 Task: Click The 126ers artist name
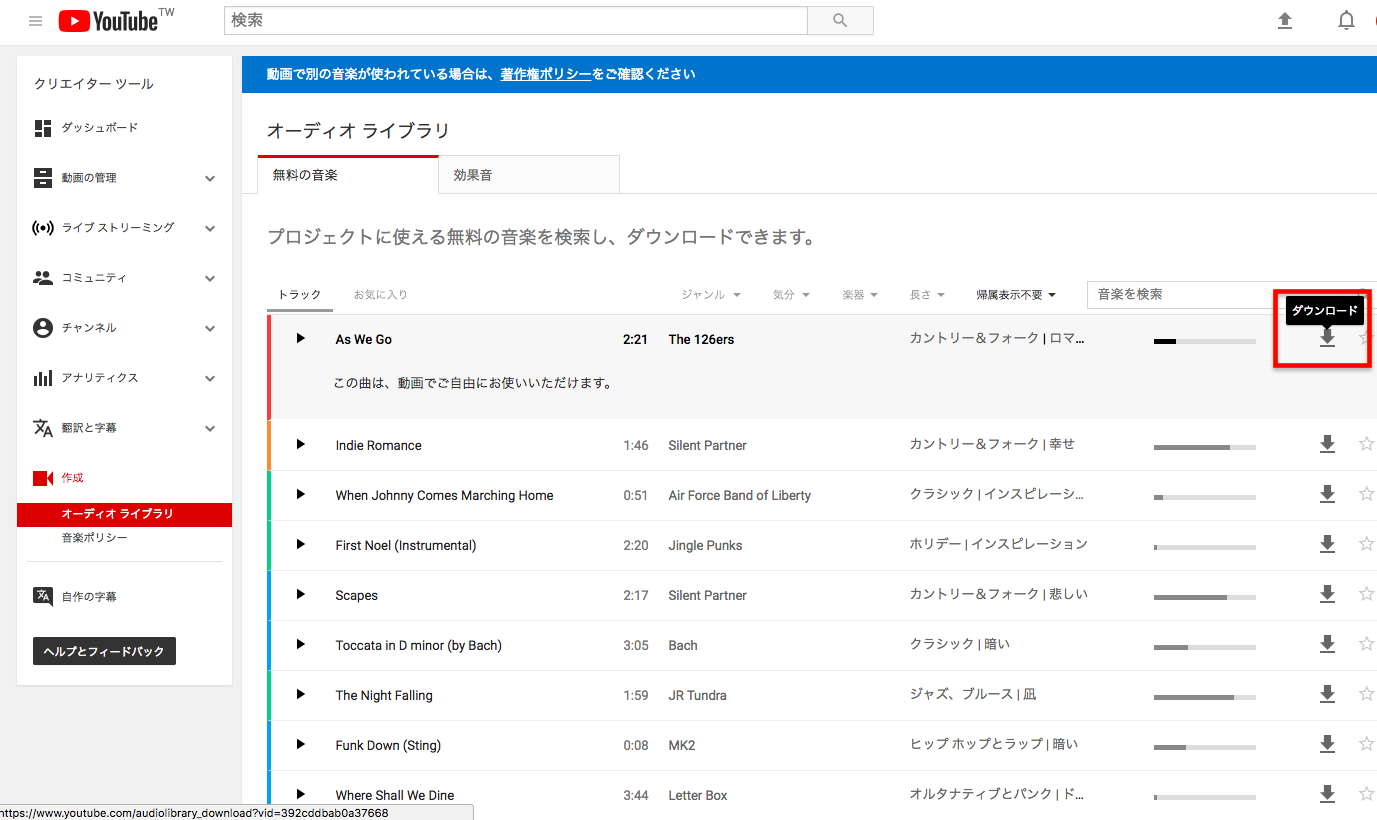pyautogui.click(x=701, y=339)
